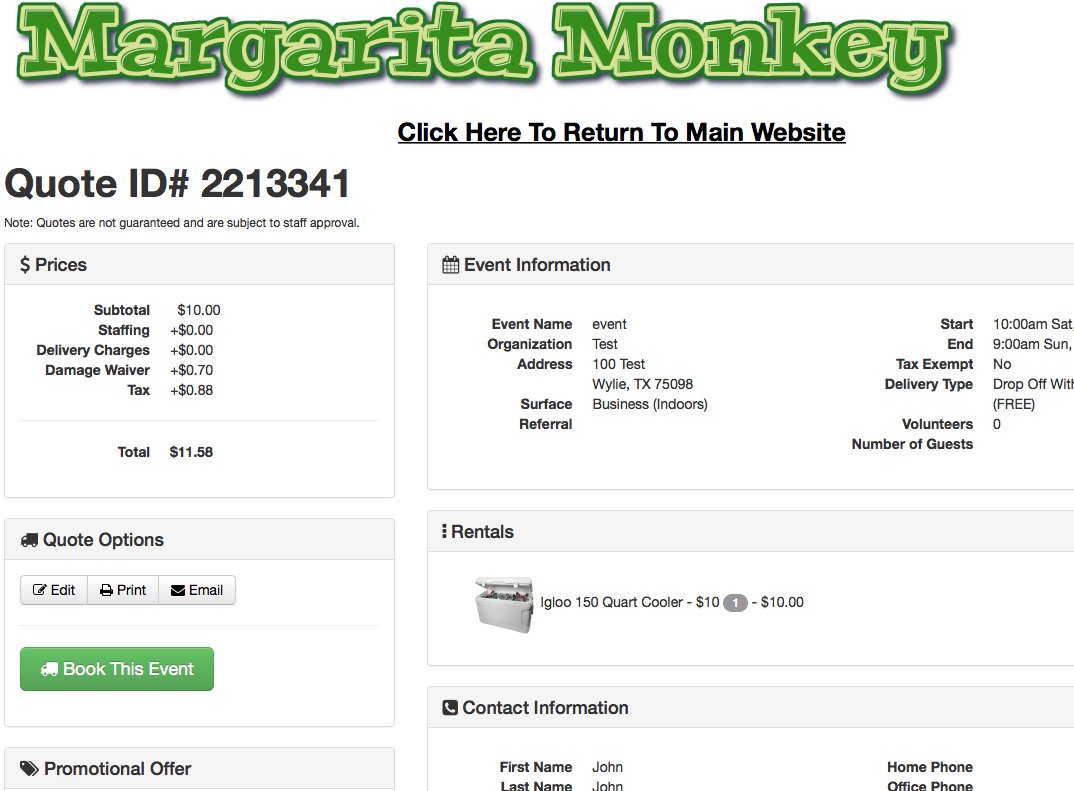Open the Return To Main Website link
The height and width of the screenshot is (791, 1074).
[x=621, y=132]
